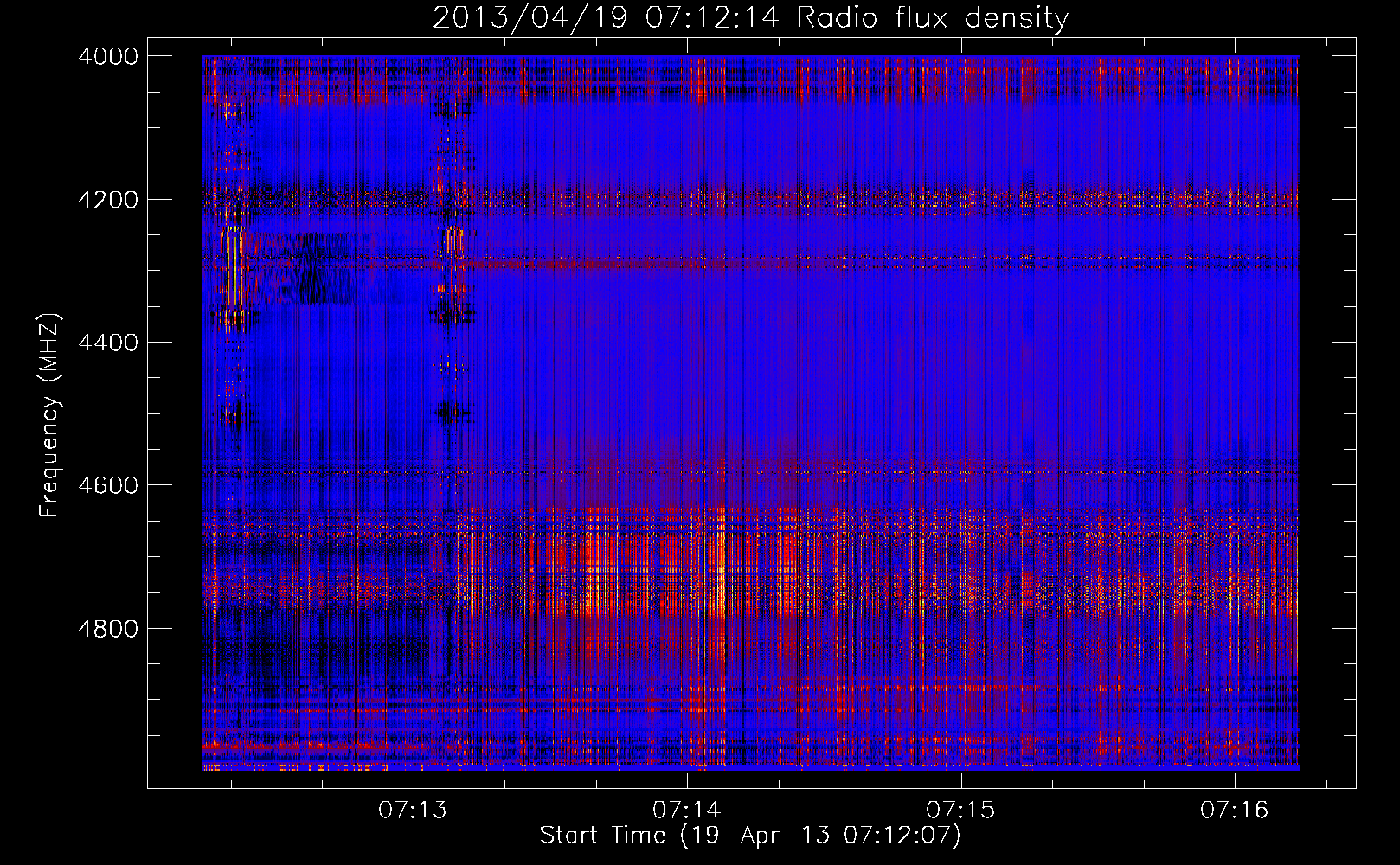
Task: Click the 4000 frequency tick label
Action: tap(108, 56)
